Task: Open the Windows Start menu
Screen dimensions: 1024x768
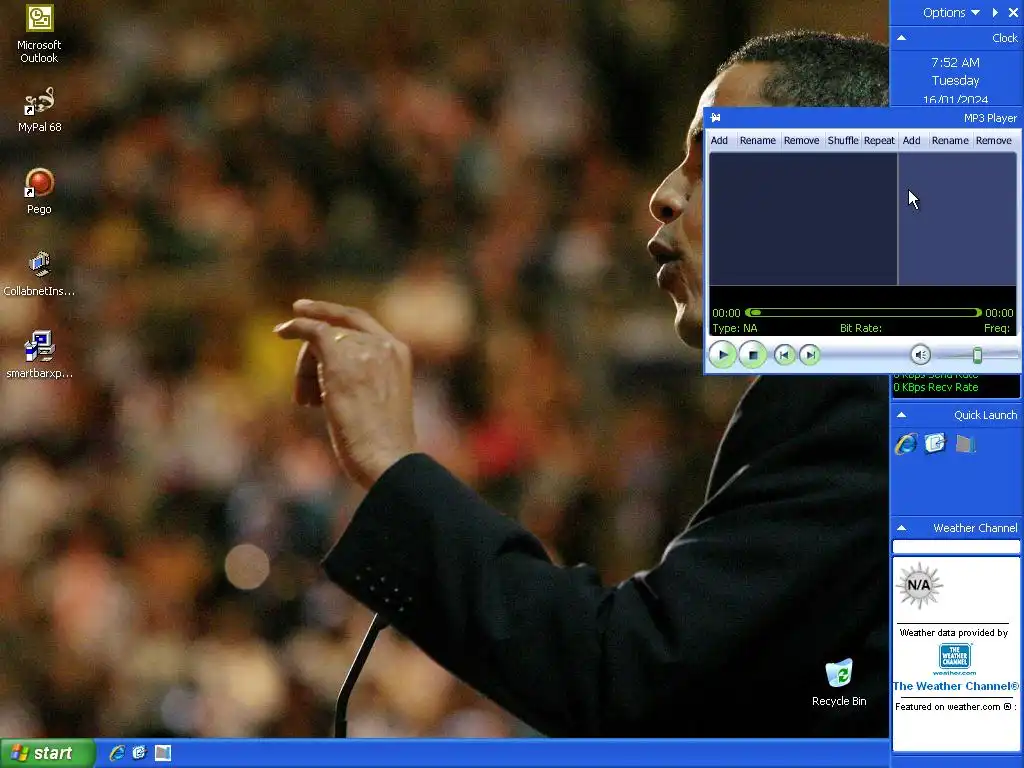Action: click(x=47, y=753)
